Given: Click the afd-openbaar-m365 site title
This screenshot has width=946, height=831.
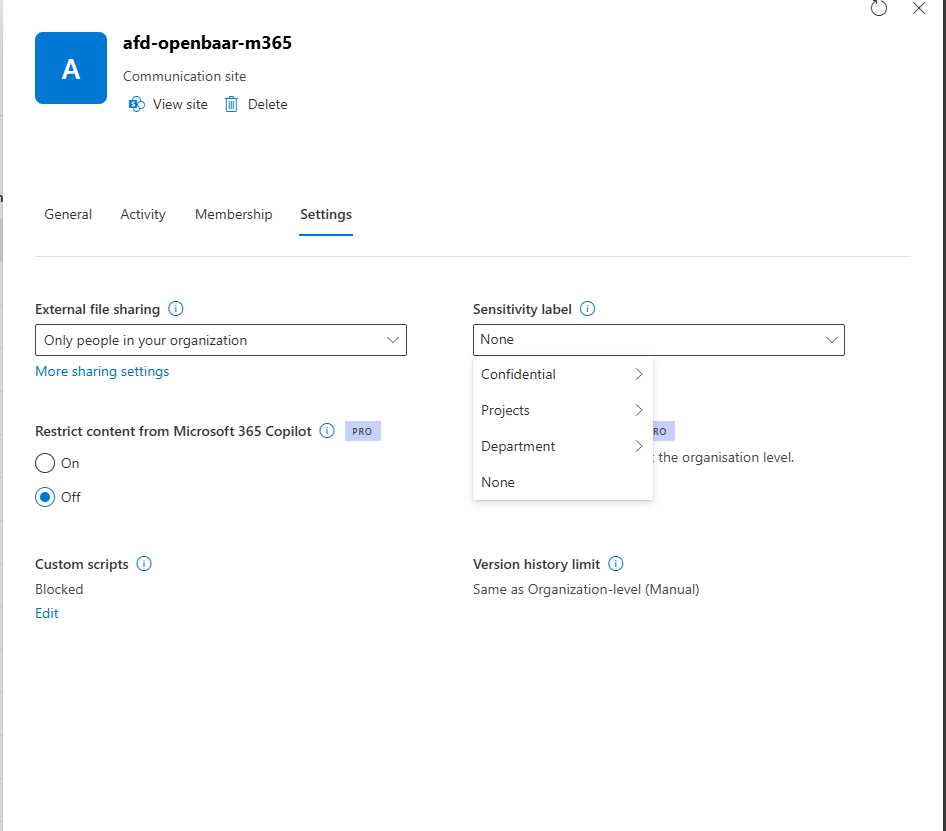Looking at the screenshot, I should point(208,43).
